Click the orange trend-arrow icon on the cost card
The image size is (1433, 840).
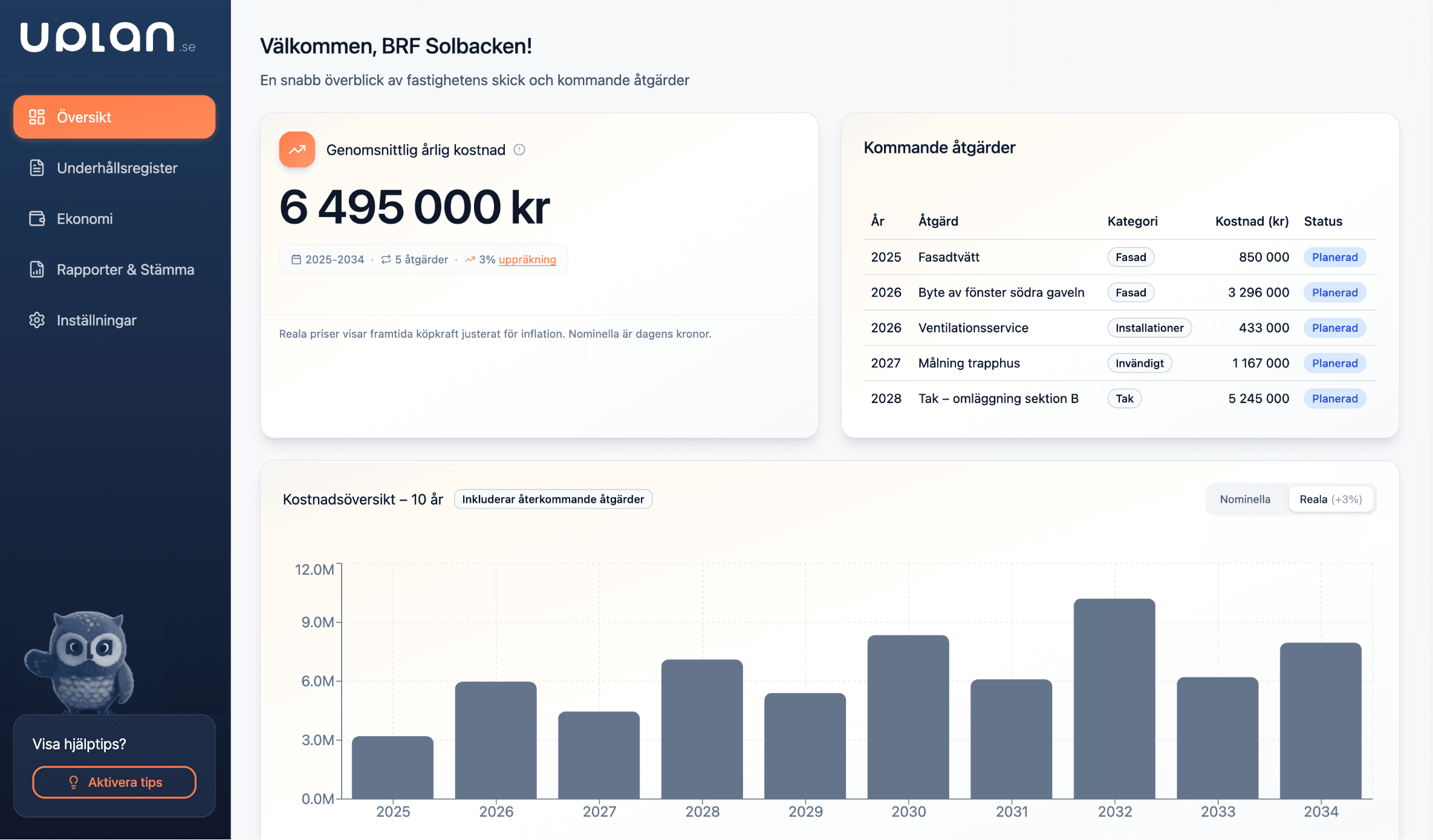click(x=297, y=150)
